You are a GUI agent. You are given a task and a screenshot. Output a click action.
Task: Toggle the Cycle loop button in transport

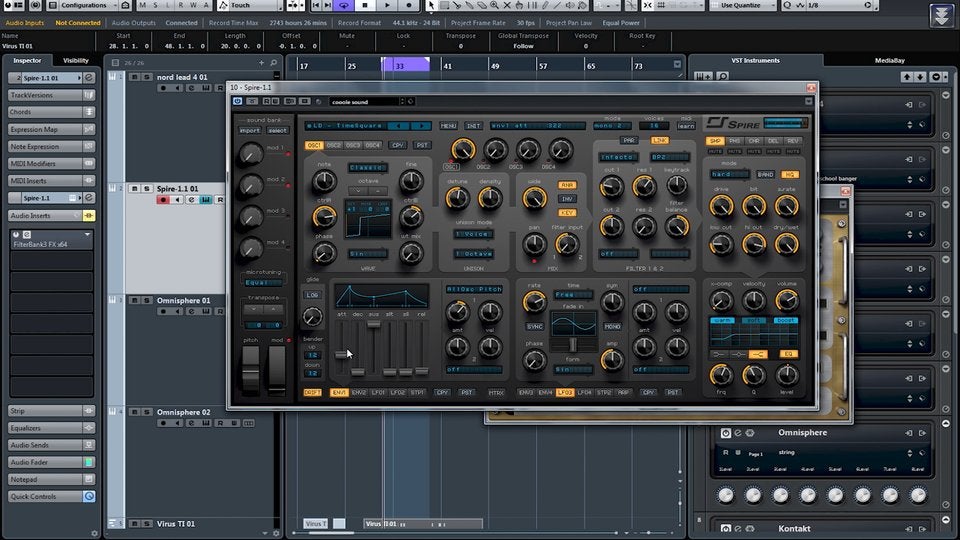(x=344, y=6)
